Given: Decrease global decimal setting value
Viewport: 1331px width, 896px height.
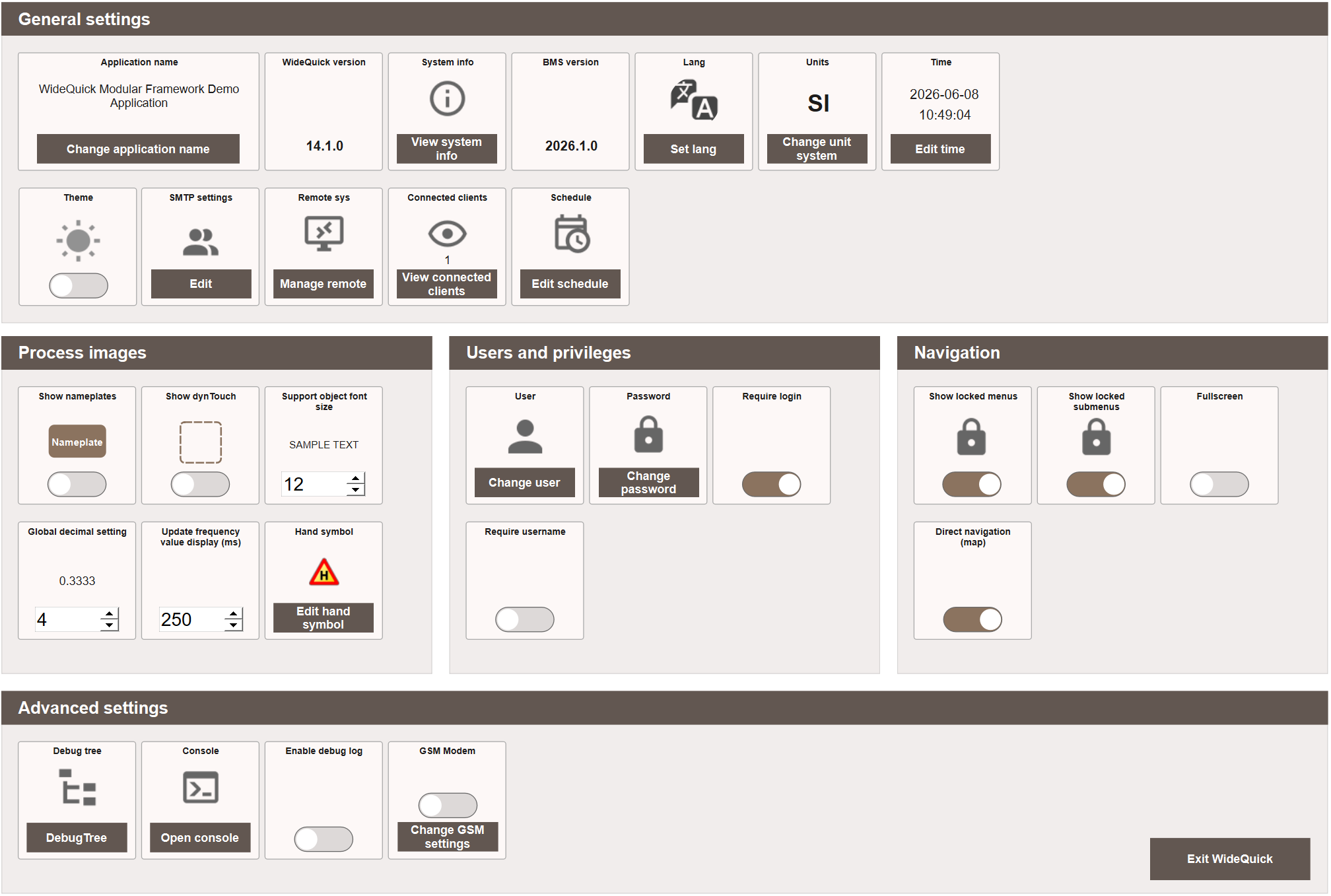Looking at the screenshot, I should (x=110, y=625).
